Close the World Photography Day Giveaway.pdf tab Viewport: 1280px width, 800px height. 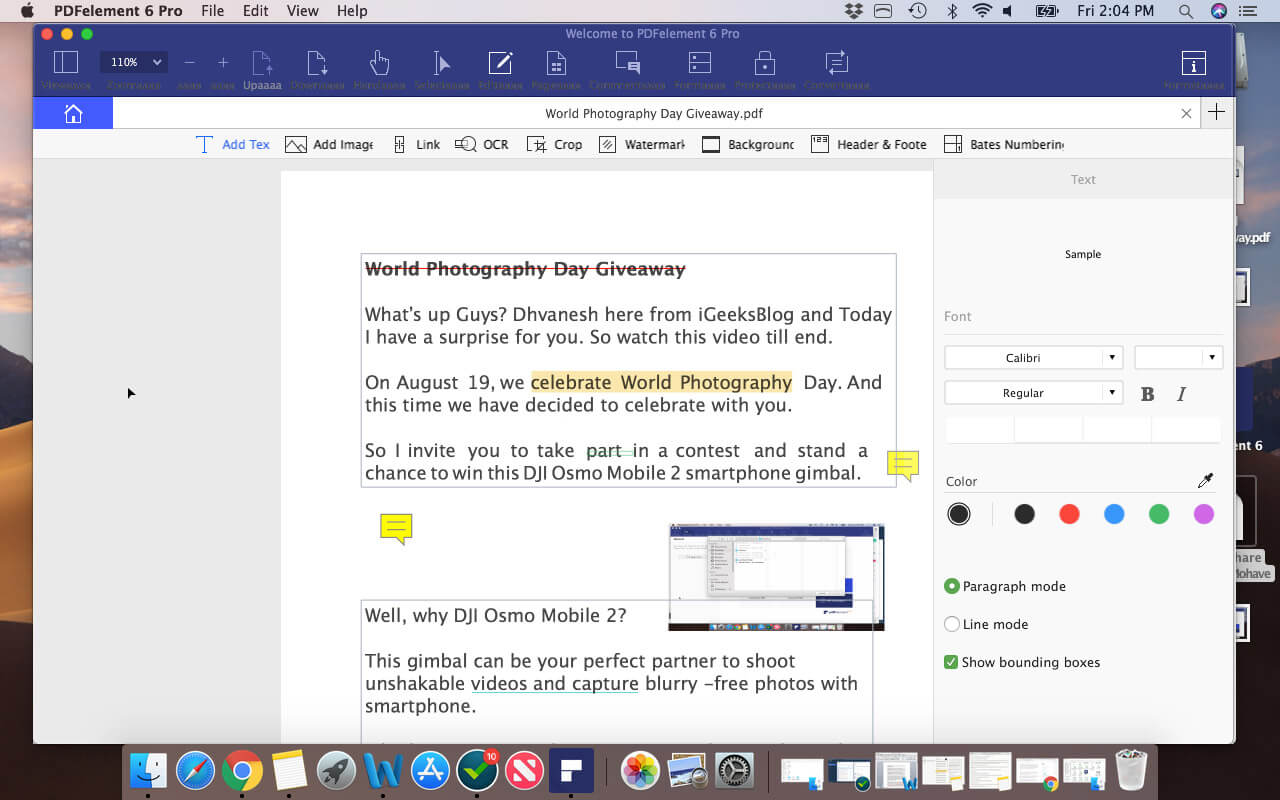1186,113
